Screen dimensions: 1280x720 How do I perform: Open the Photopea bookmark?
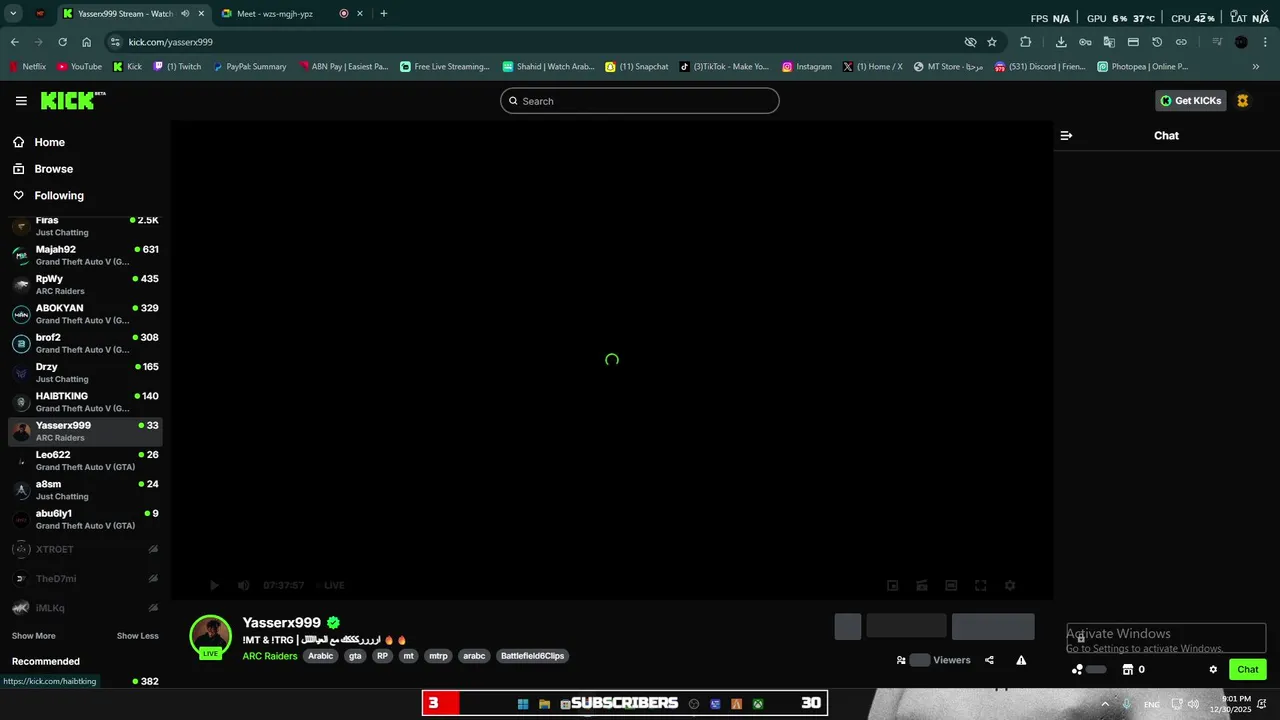click(x=1143, y=67)
